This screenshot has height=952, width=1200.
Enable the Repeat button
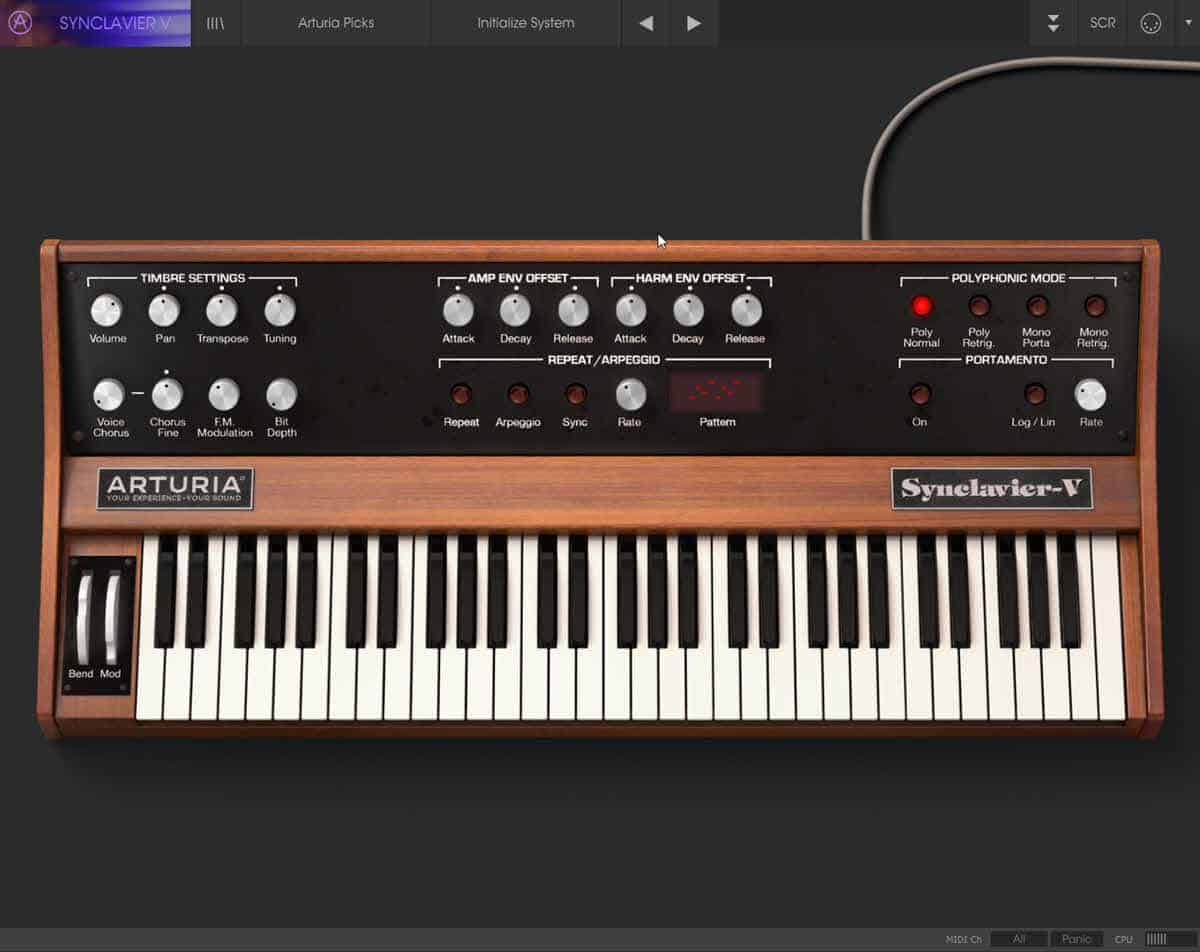(x=461, y=394)
